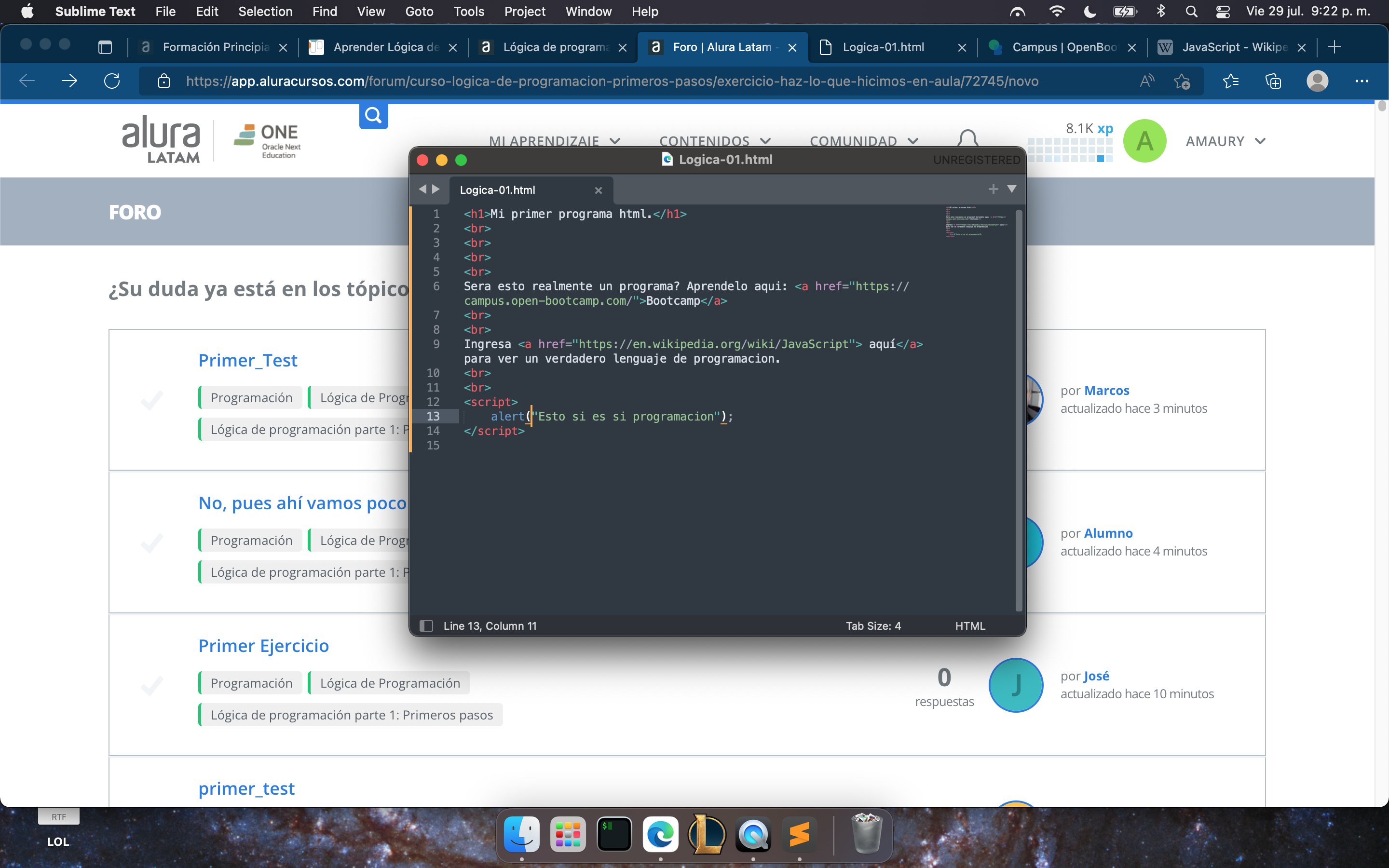Open the Primer Ejercicio topic link
This screenshot has width=1389, height=868.
pos(263,646)
